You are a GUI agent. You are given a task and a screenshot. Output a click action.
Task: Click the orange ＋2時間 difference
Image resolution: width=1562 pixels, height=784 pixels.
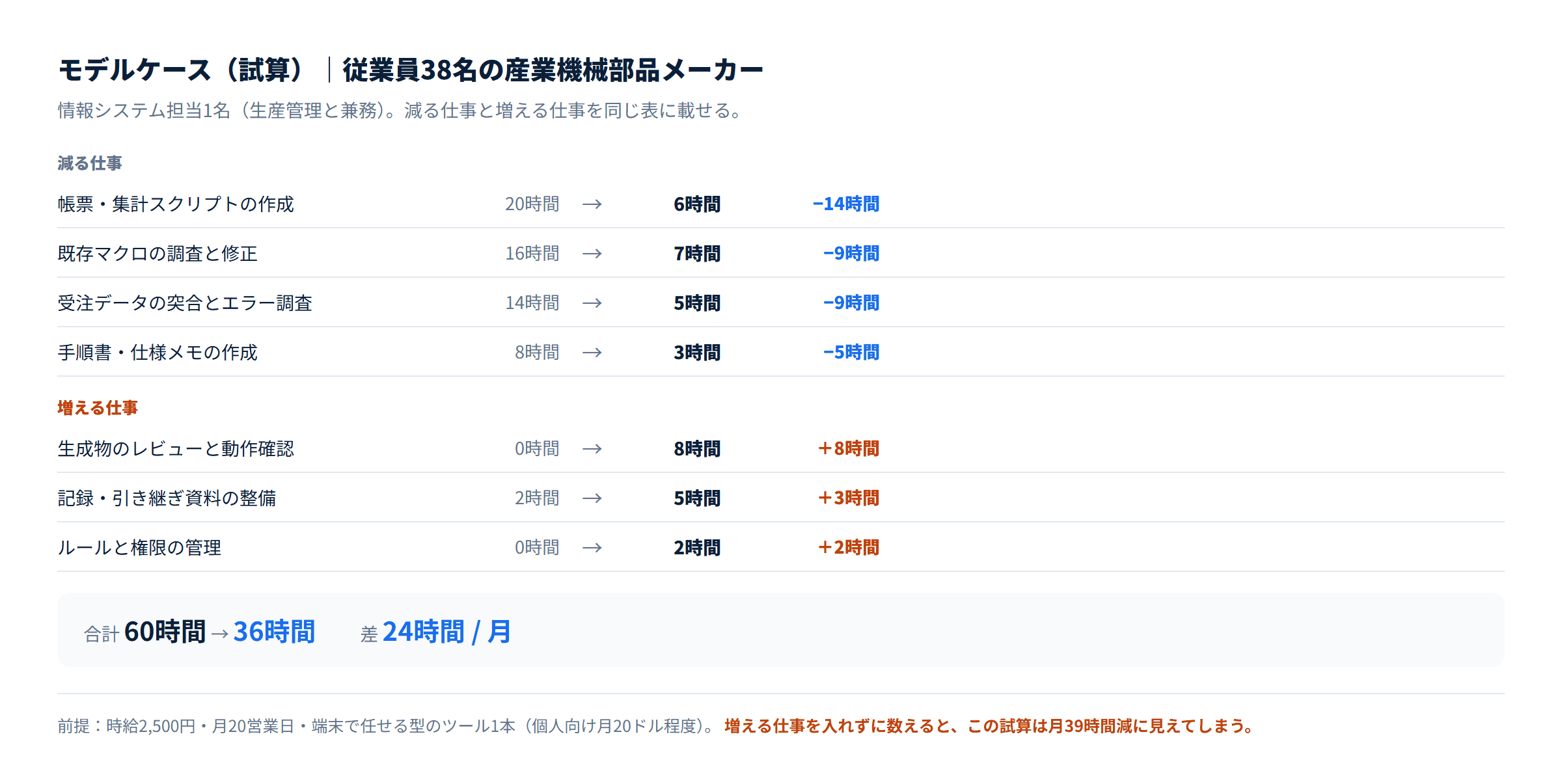(x=849, y=548)
